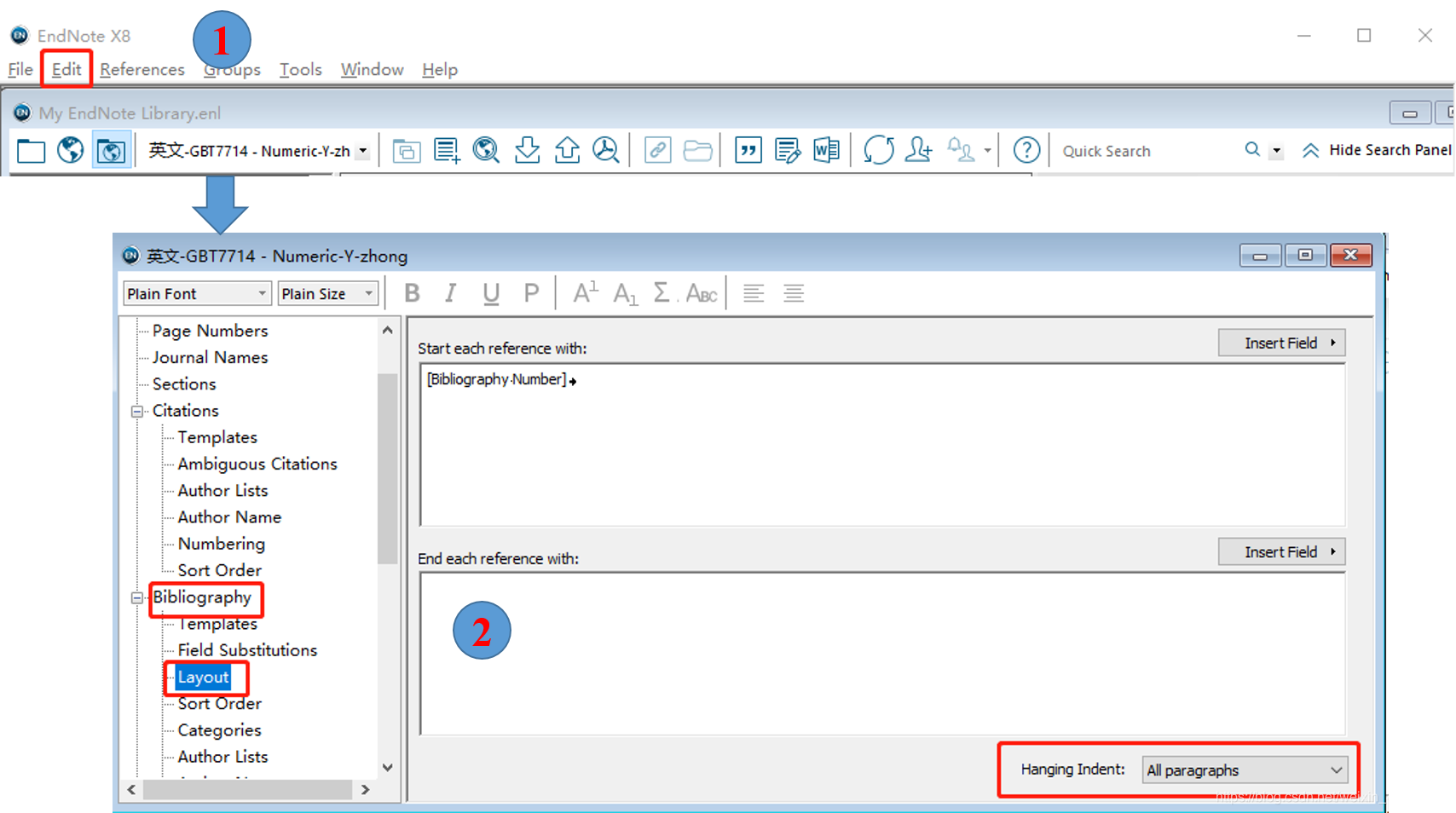
Task: Click the Quick Search magnifier icon
Action: [x=1252, y=150]
